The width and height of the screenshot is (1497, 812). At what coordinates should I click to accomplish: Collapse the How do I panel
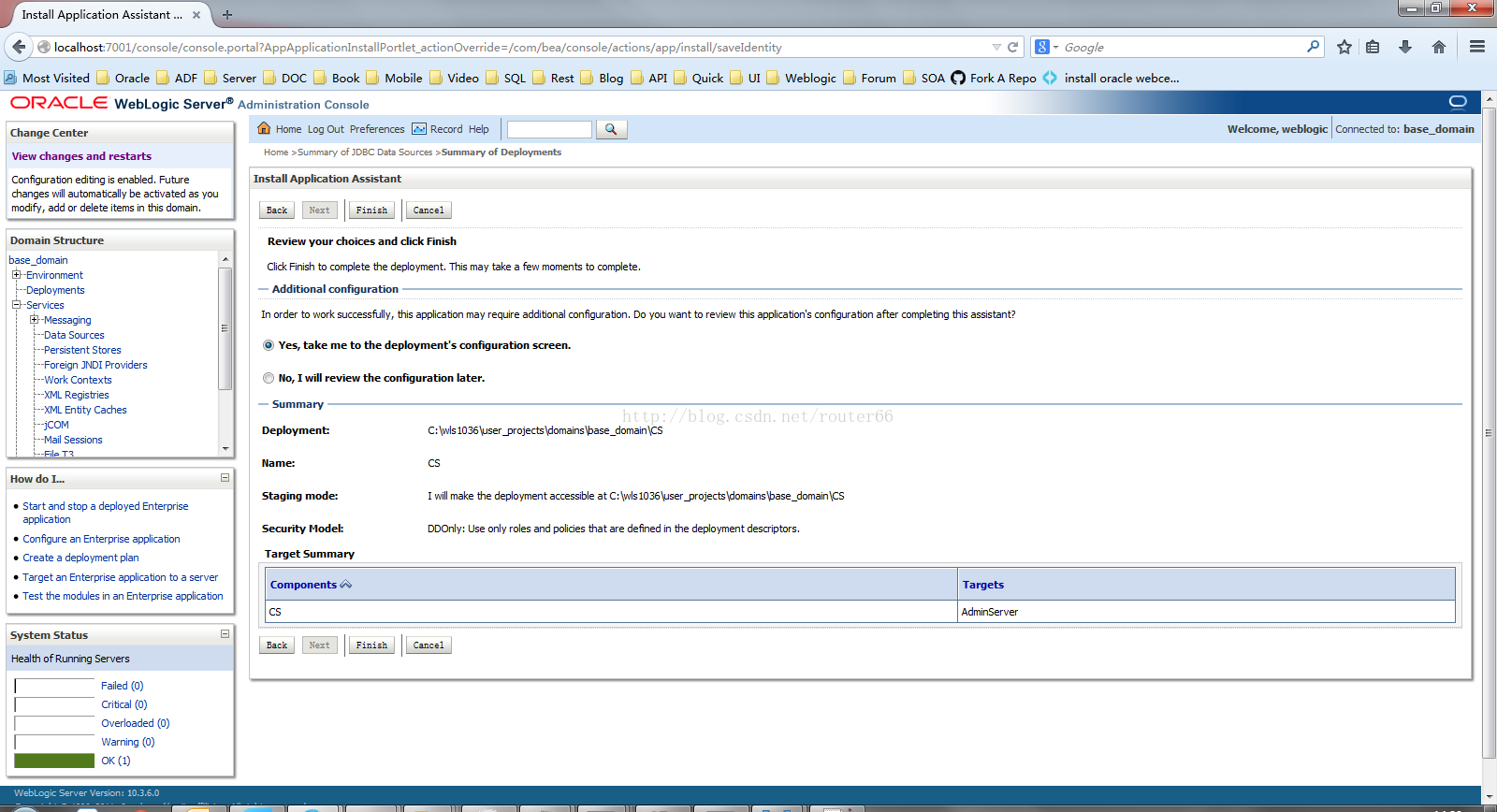(225, 478)
